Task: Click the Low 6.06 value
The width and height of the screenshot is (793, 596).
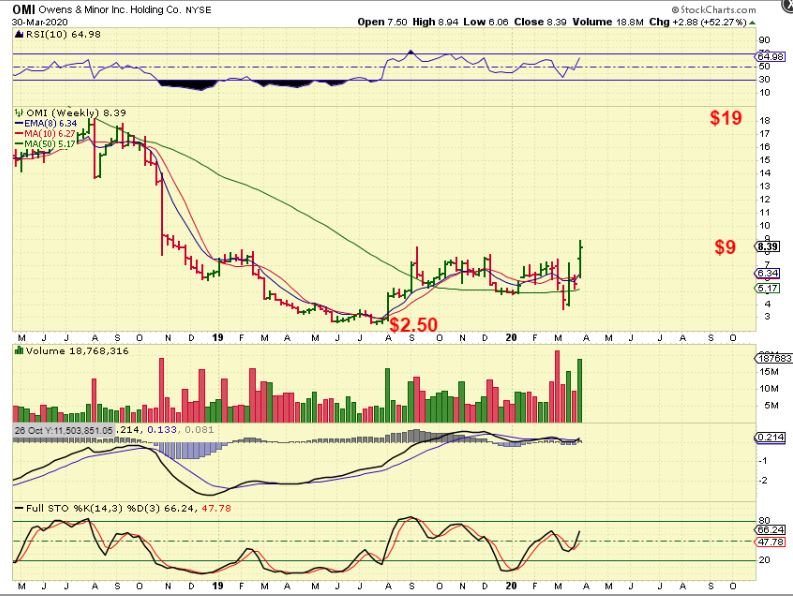Action: coord(486,22)
